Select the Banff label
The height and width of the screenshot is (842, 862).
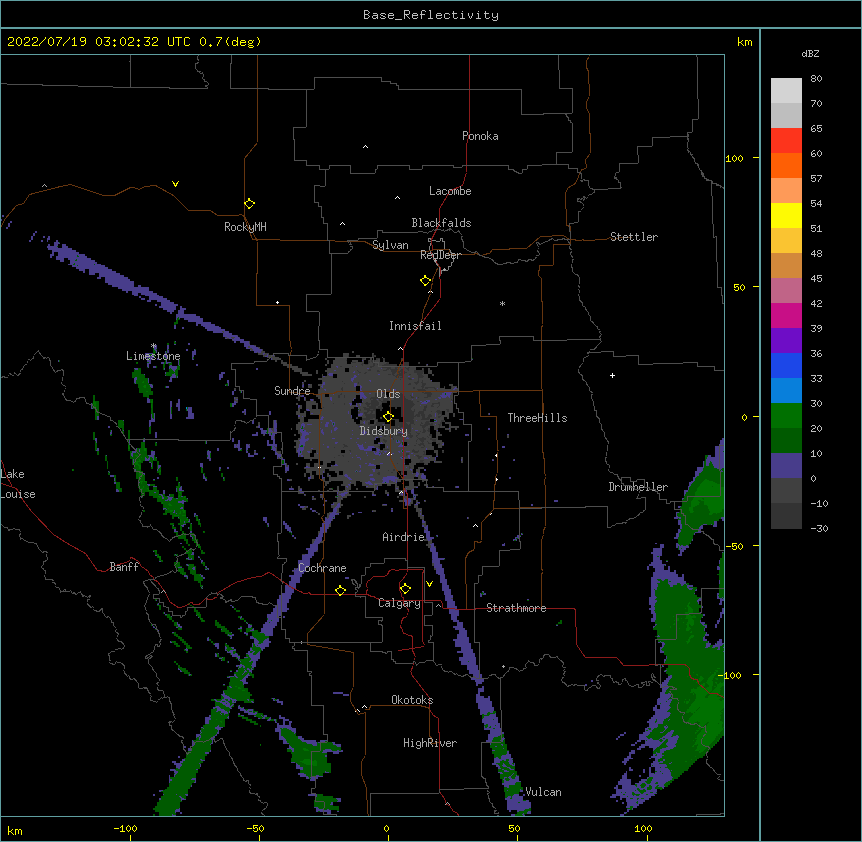click(x=124, y=567)
